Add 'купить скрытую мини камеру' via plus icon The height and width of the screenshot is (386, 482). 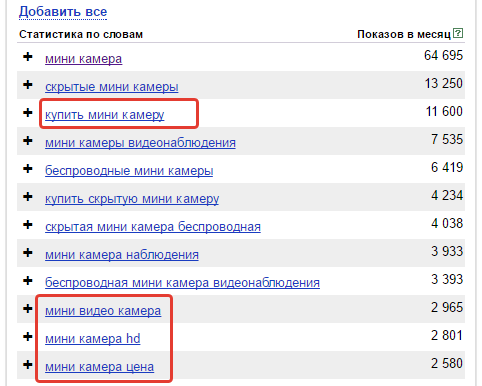[28, 197]
